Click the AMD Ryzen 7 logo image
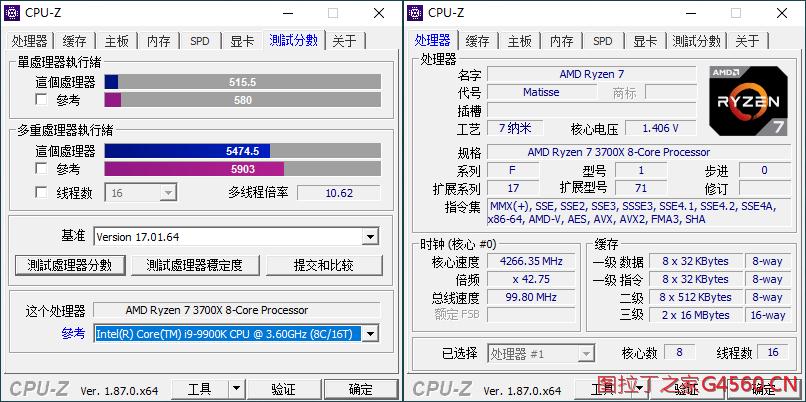The image size is (806, 402). pos(748,101)
